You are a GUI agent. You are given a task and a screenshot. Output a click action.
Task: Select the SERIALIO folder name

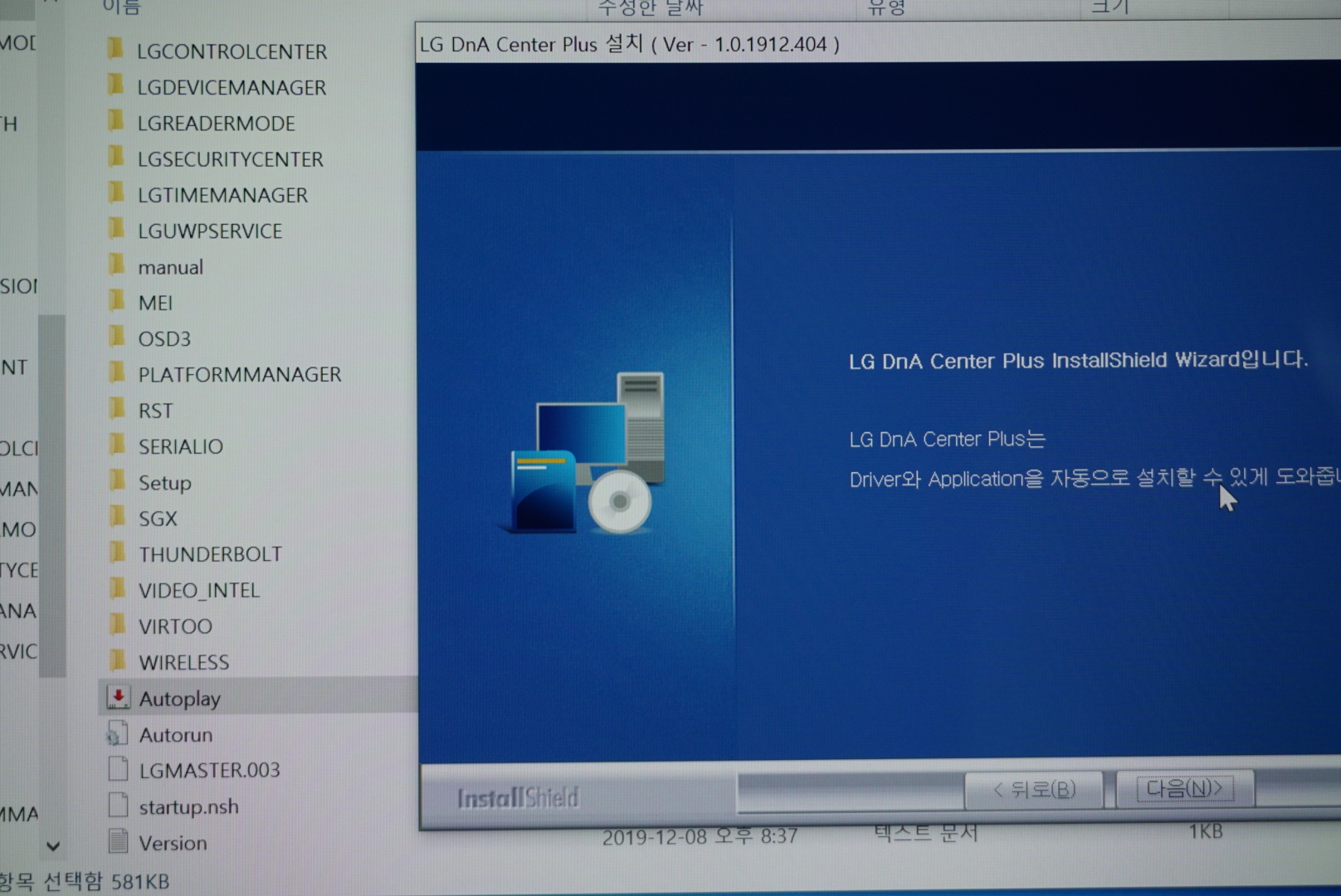[180, 446]
